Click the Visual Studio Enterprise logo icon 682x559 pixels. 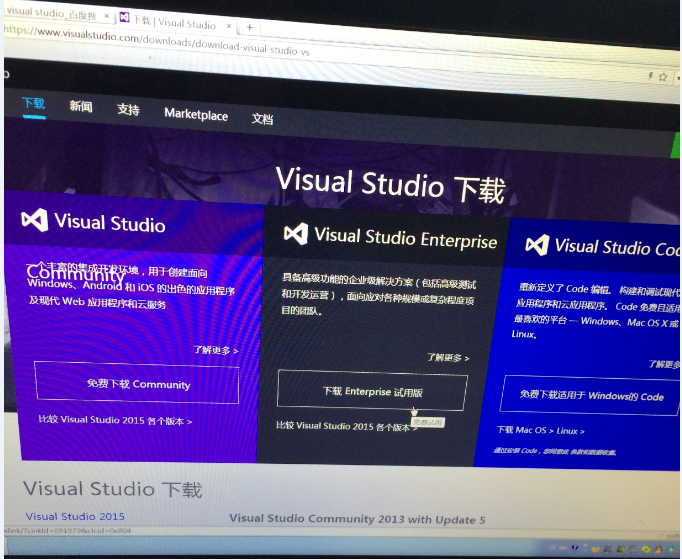pyautogui.click(x=296, y=234)
